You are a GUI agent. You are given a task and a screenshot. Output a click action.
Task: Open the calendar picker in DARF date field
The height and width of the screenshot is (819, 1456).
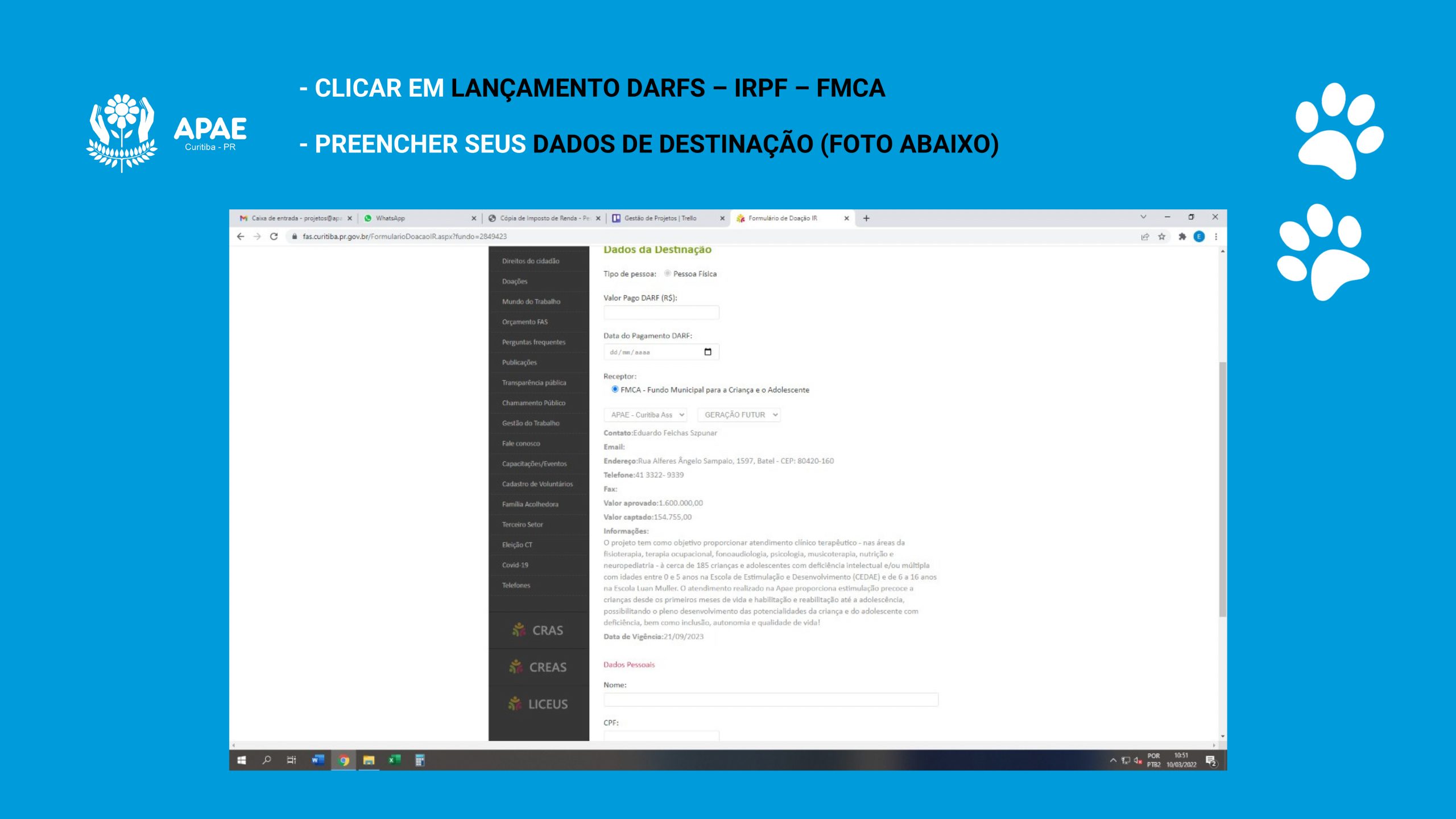point(708,352)
